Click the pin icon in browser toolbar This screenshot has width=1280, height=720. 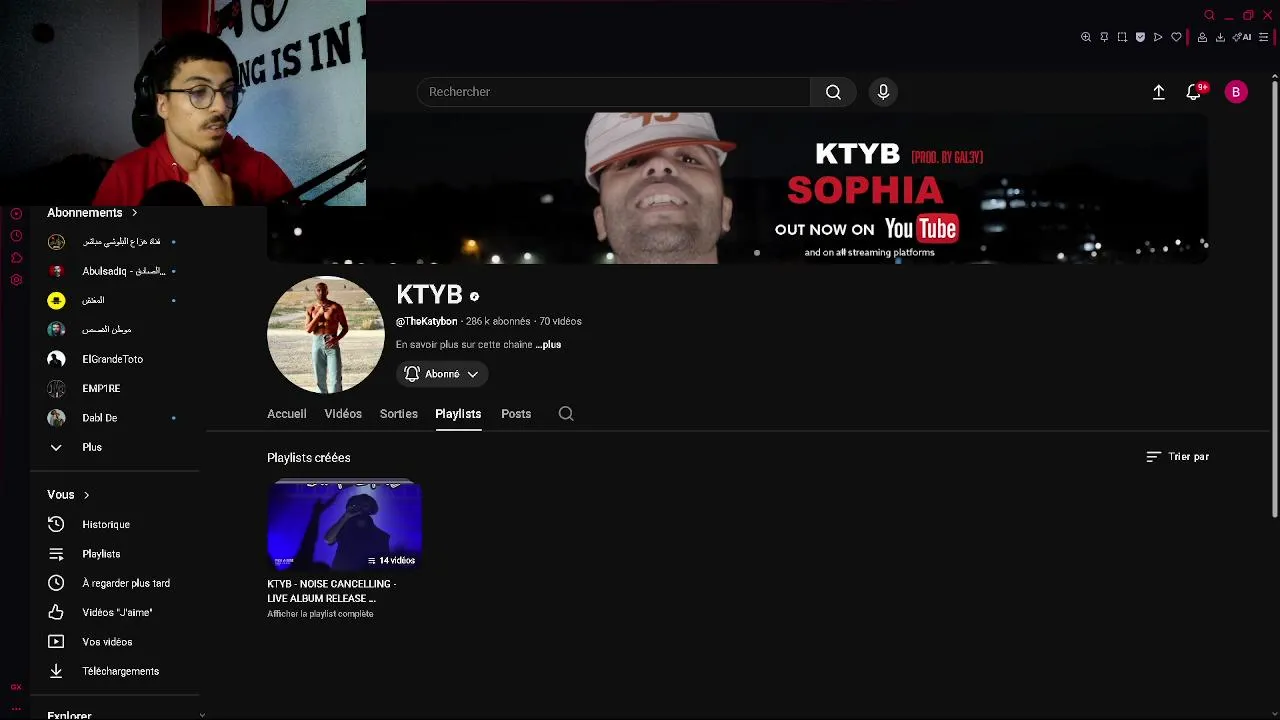[1104, 37]
